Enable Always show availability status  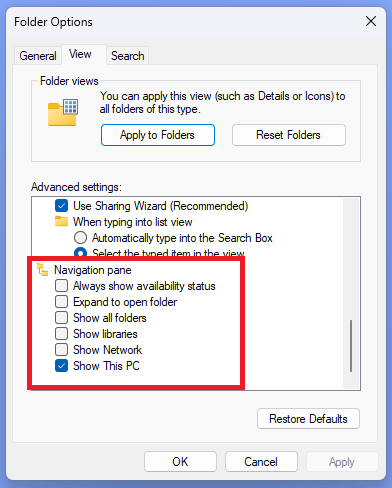61,286
